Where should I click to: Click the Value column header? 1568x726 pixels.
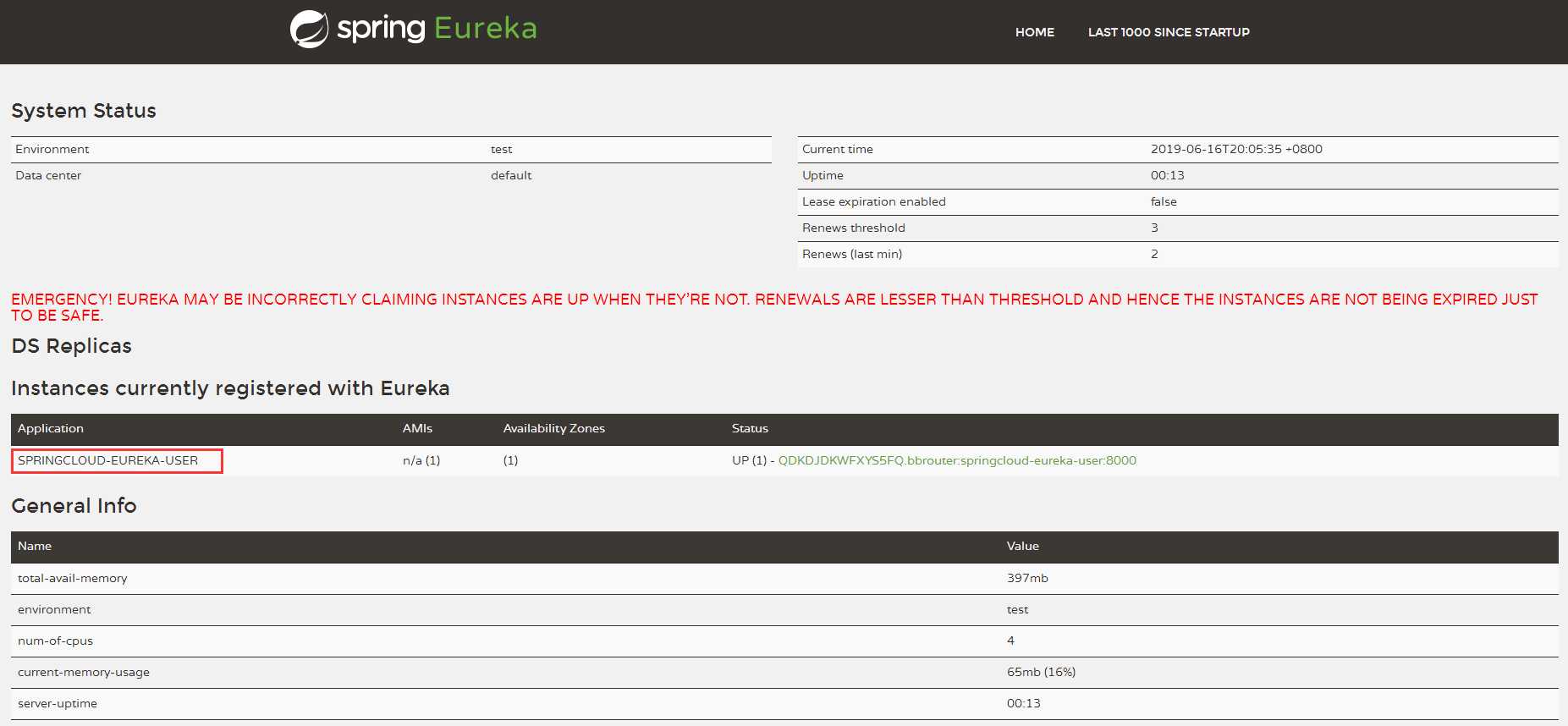tap(1023, 546)
